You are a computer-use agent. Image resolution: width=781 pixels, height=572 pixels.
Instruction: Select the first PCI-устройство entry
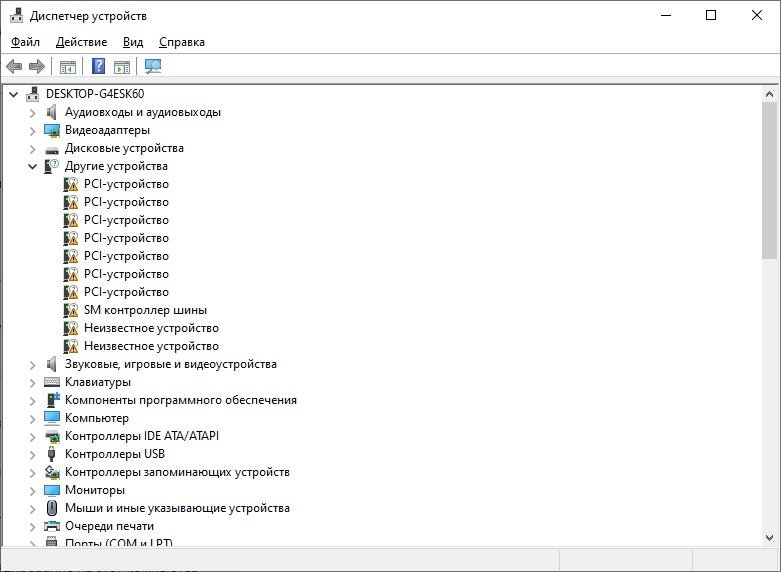[127, 184]
